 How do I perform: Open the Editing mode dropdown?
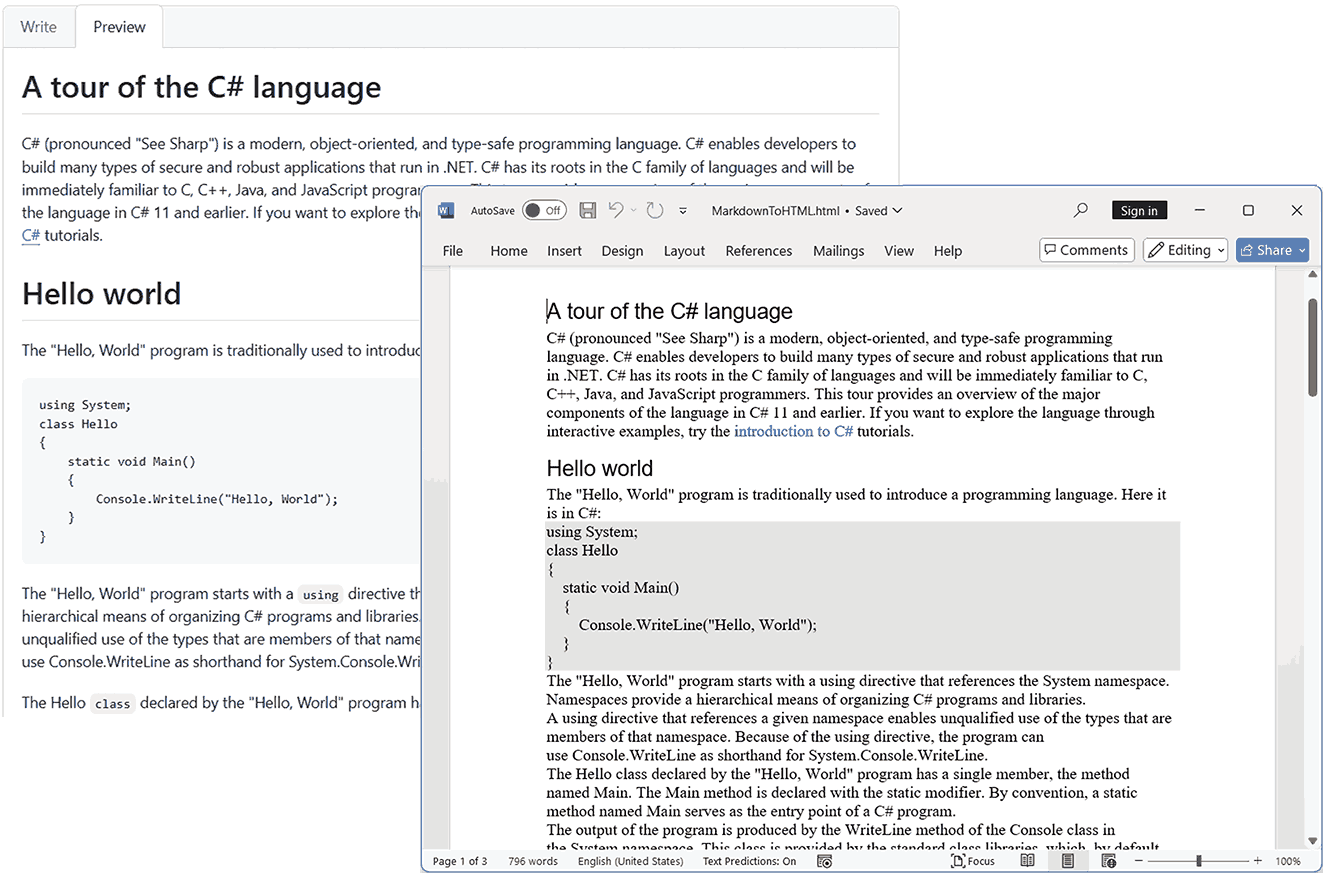click(x=1185, y=249)
